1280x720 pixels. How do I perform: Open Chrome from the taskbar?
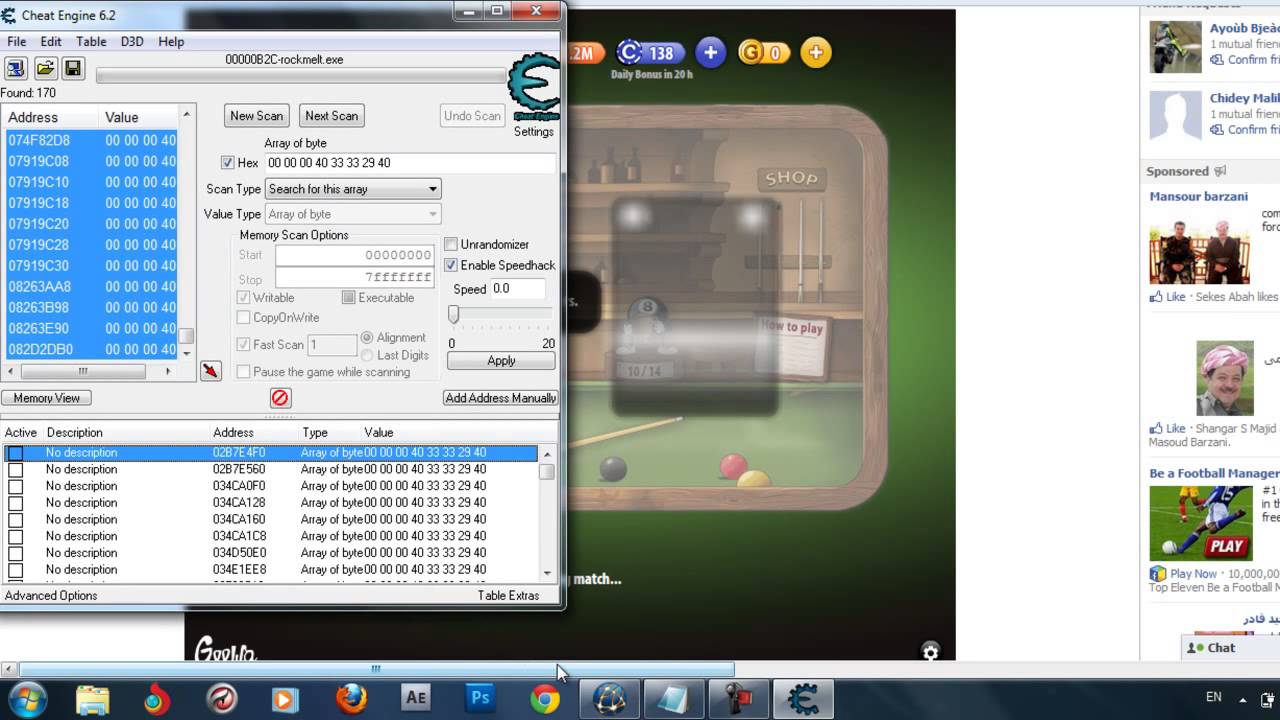[545, 698]
